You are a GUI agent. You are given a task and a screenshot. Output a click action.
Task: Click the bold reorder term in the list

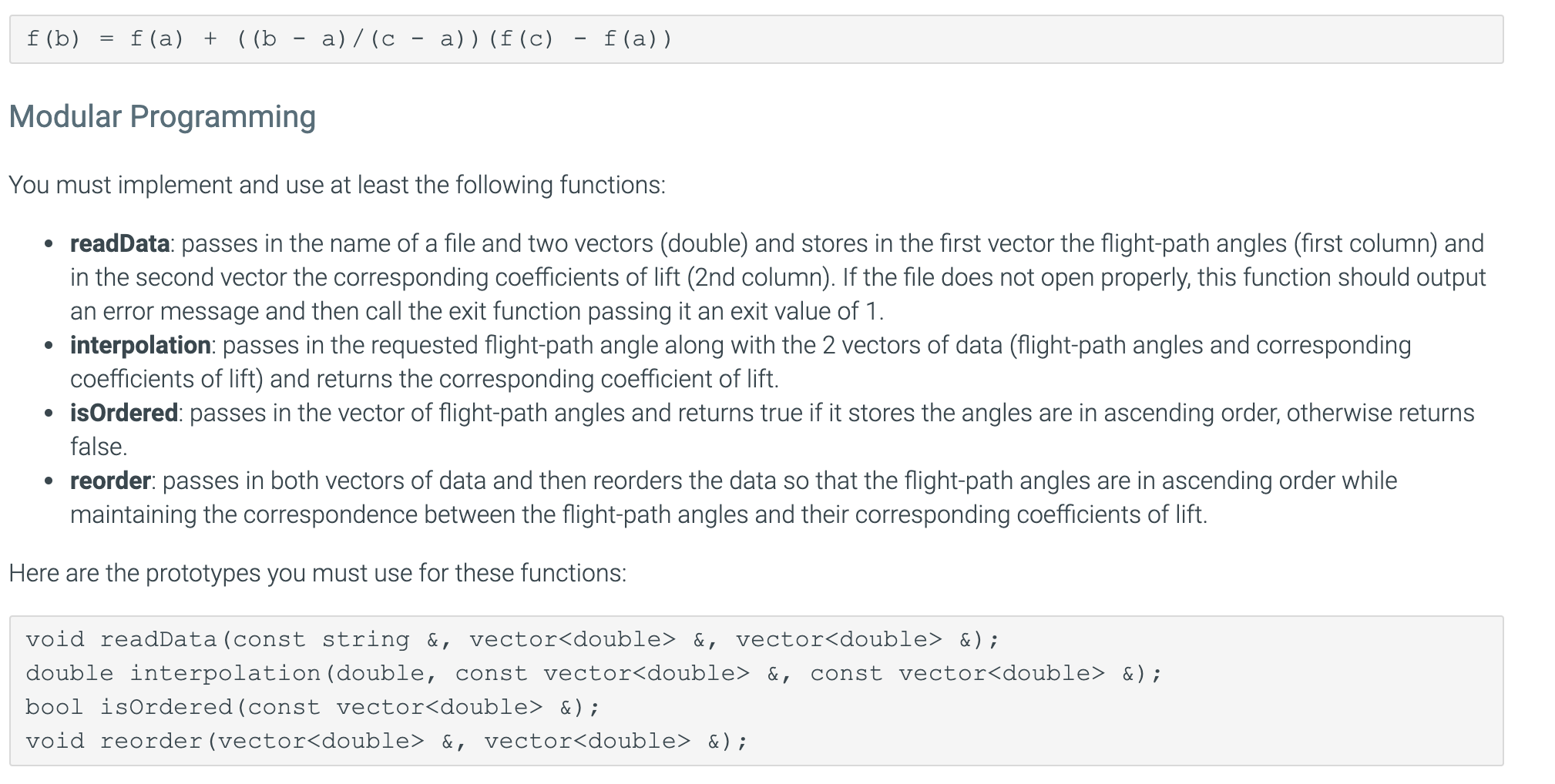pos(110,481)
